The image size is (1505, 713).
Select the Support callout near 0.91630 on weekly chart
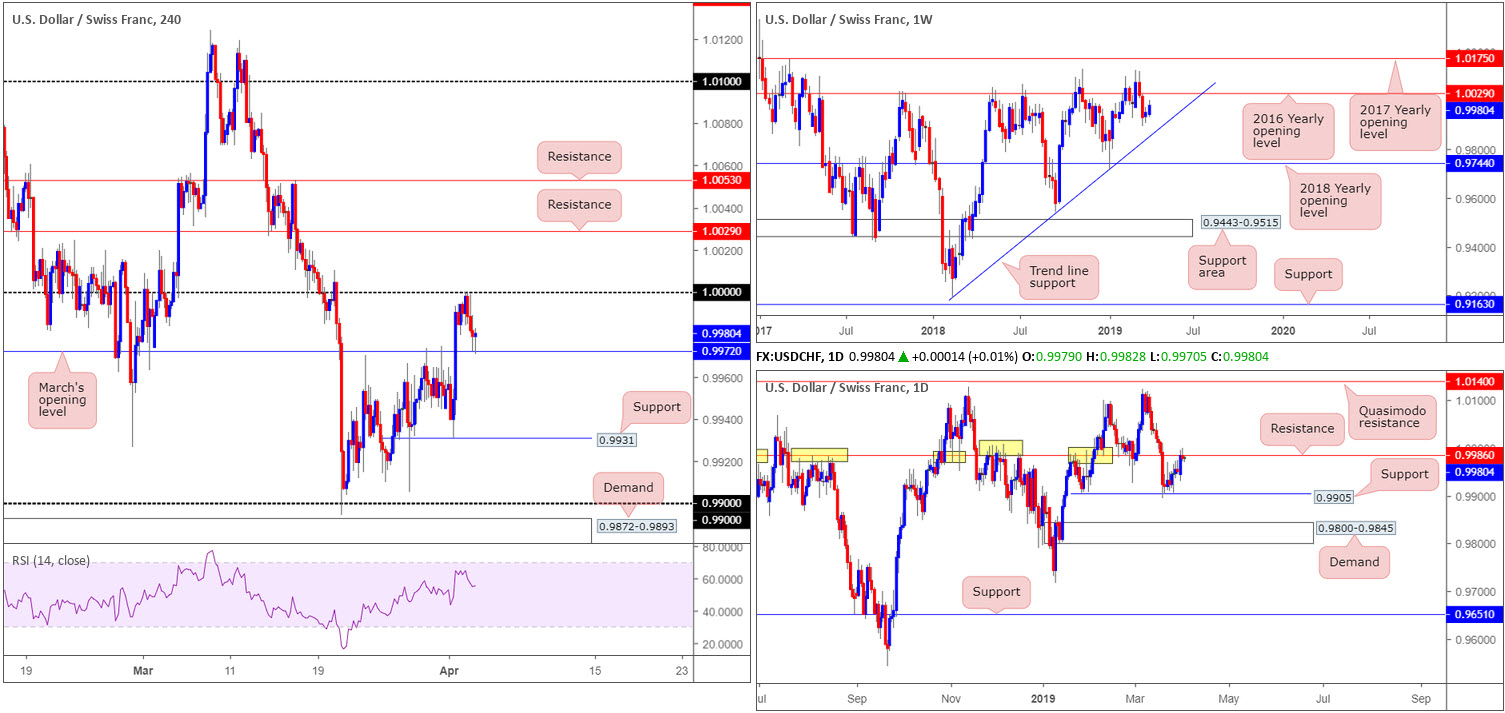coord(1309,274)
